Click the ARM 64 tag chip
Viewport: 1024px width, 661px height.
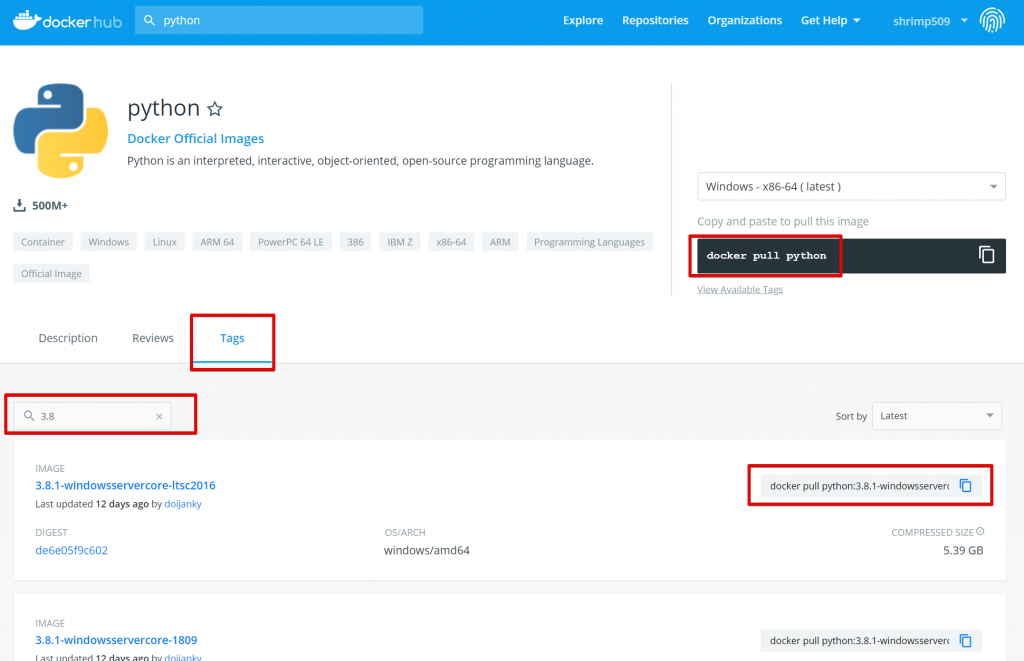(217, 242)
